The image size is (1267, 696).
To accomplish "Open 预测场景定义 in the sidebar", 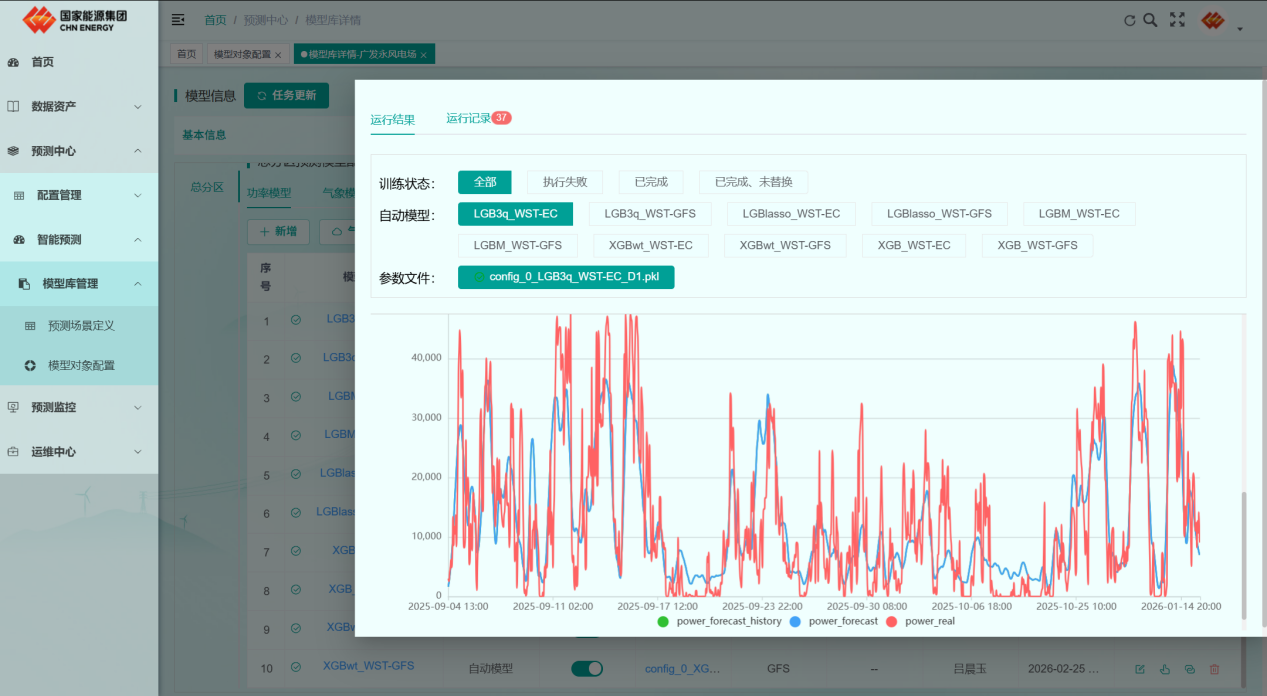I will (x=81, y=326).
